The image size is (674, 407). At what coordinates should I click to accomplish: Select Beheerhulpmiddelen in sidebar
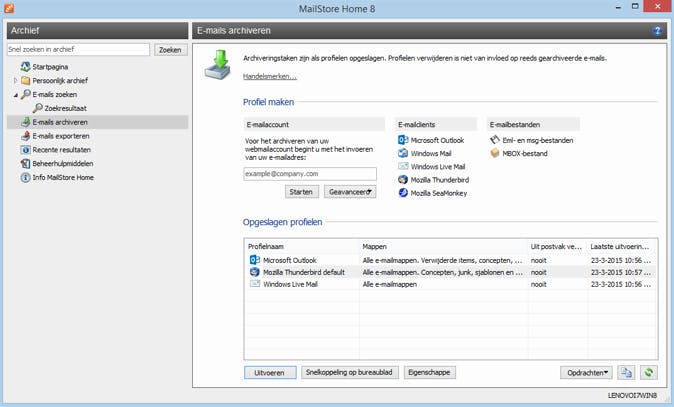[63, 163]
